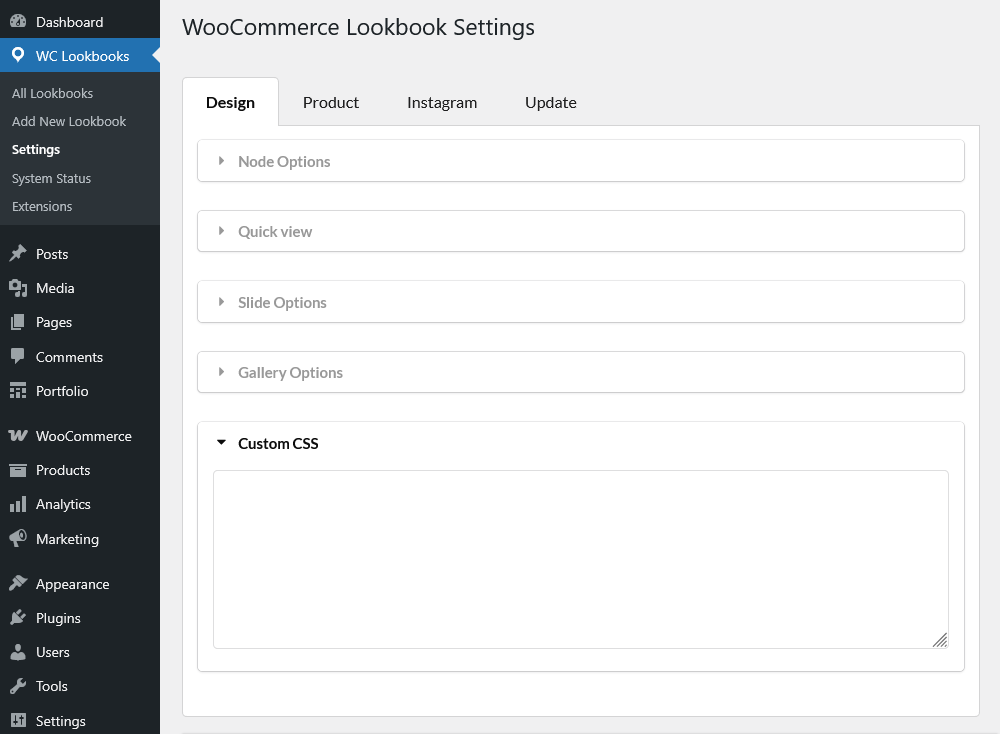Image resolution: width=1000 pixels, height=734 pixels.
Task: Go to All Lookbooks
Action: click(52, 93)
